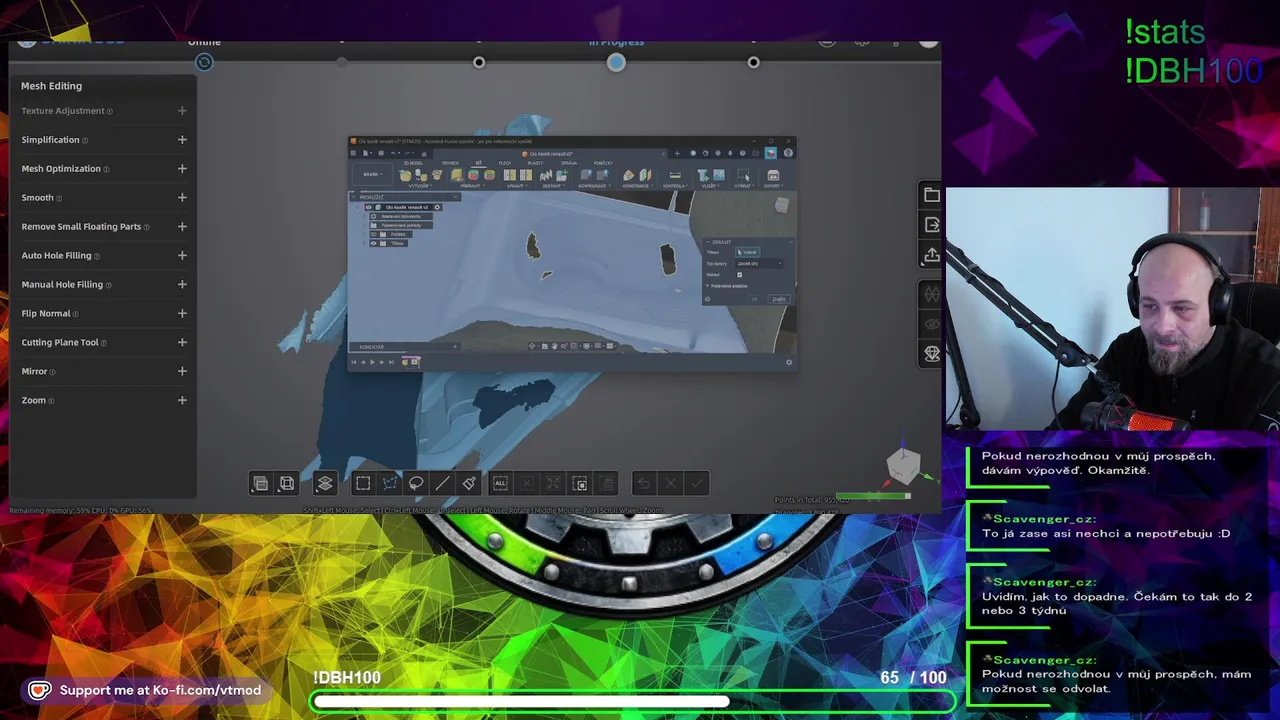1280x720 pixels.
Task: Click the KONTROLA measure icon in Fusion ribbon
Action: point(675,175)
